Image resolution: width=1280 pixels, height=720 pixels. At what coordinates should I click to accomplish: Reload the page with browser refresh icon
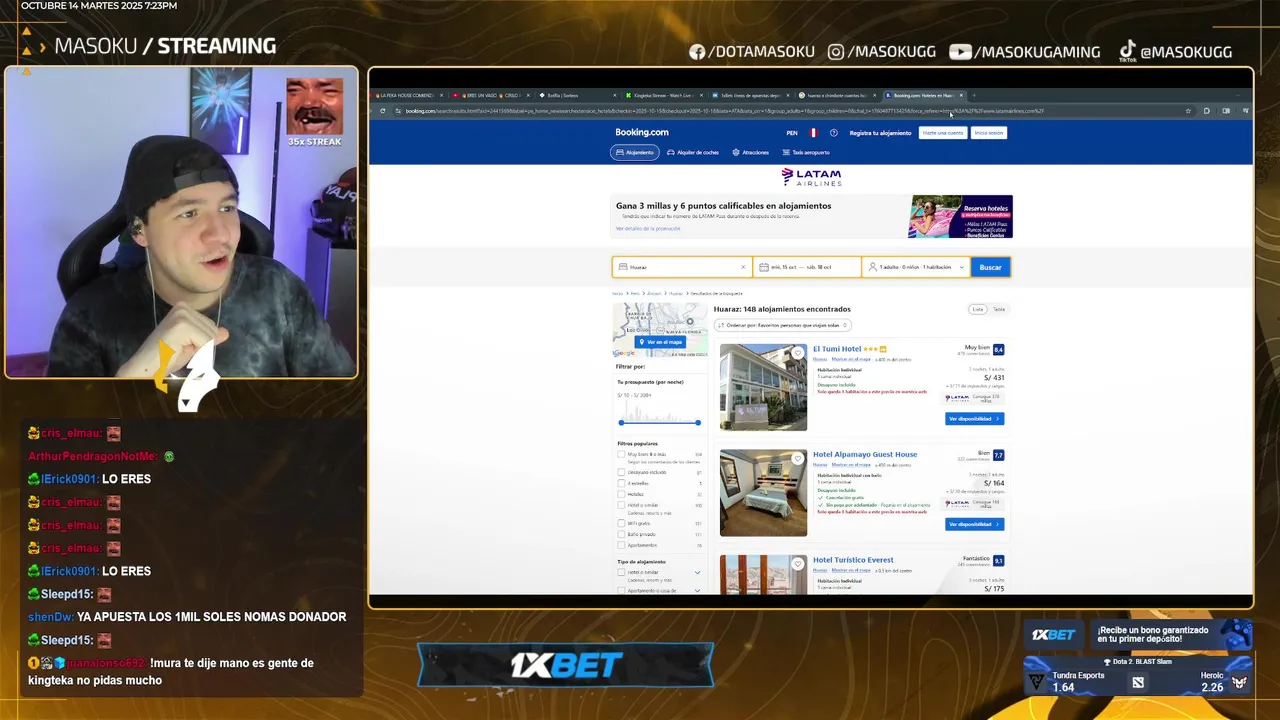(x=383, y=111)
